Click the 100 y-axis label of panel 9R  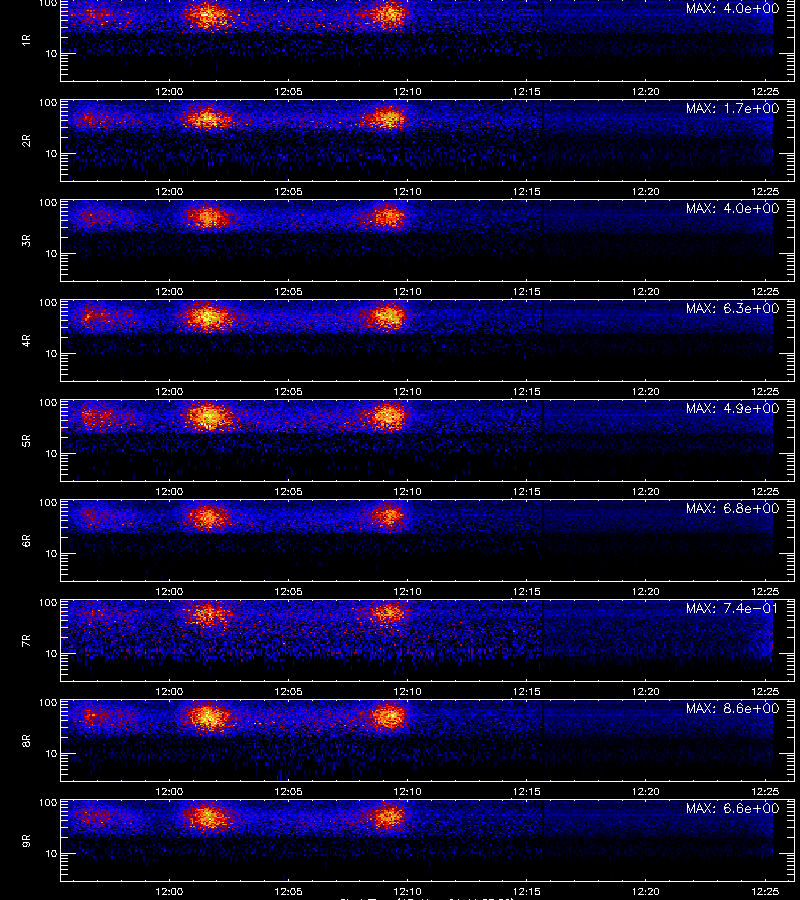click(48, 802)
